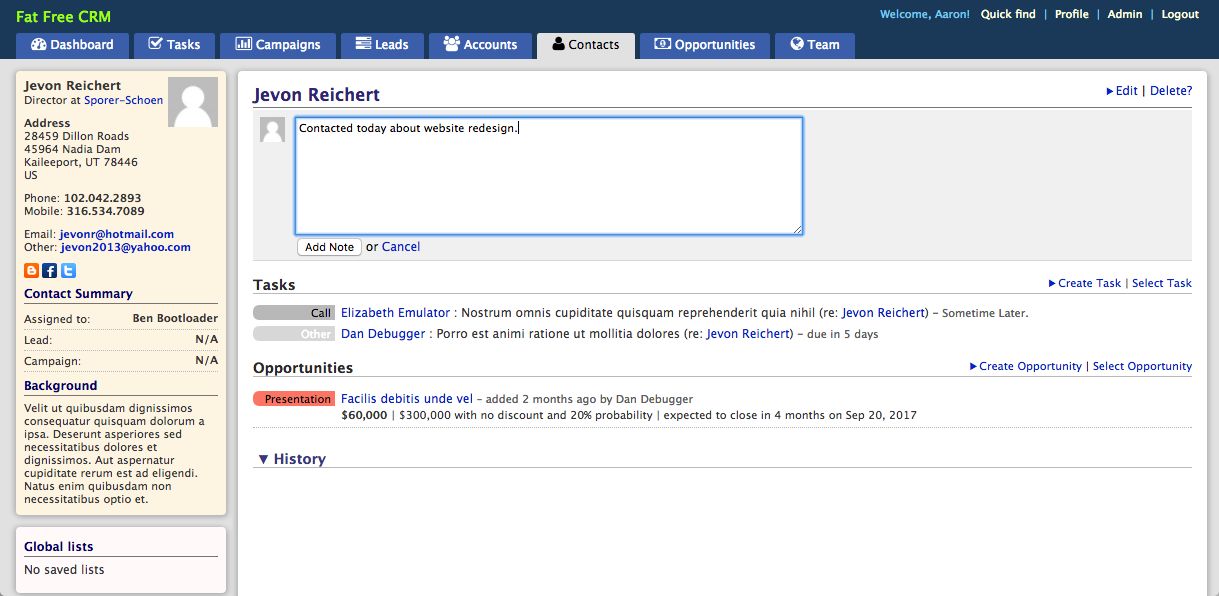The width and height of the screenshot is (1219, 596).
Task: Expand the Create Task form
Action: point(1088,283)
